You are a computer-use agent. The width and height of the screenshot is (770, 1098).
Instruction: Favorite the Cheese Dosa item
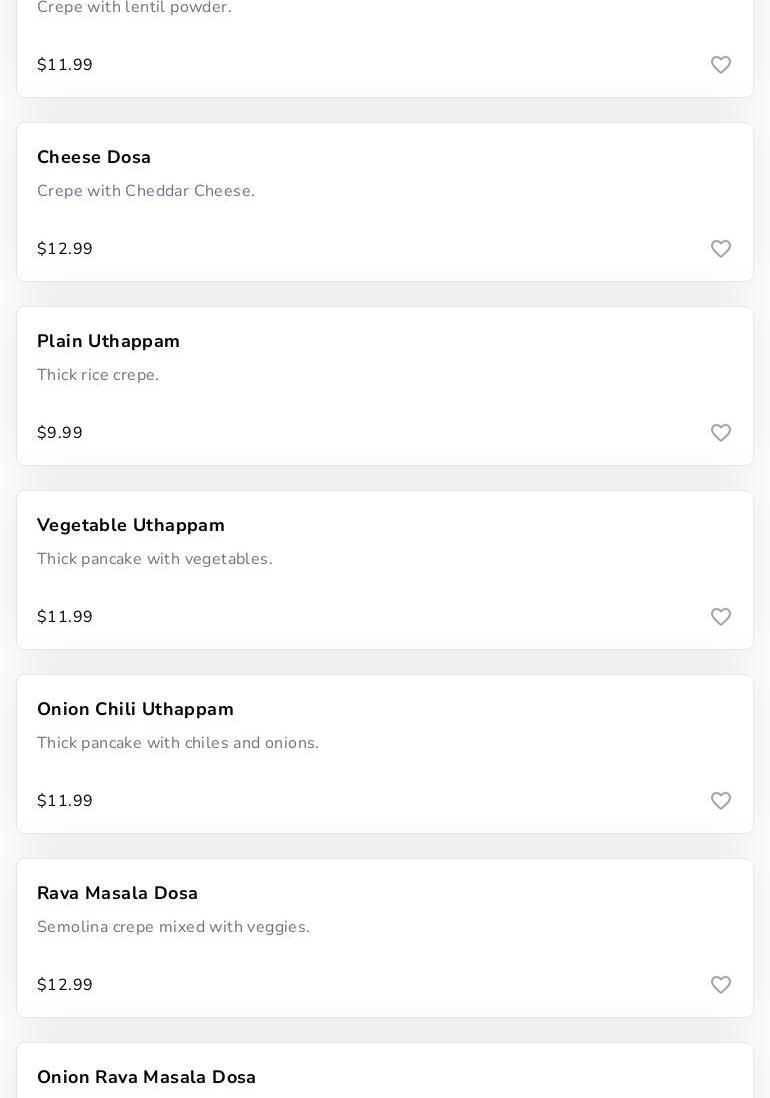721,249
